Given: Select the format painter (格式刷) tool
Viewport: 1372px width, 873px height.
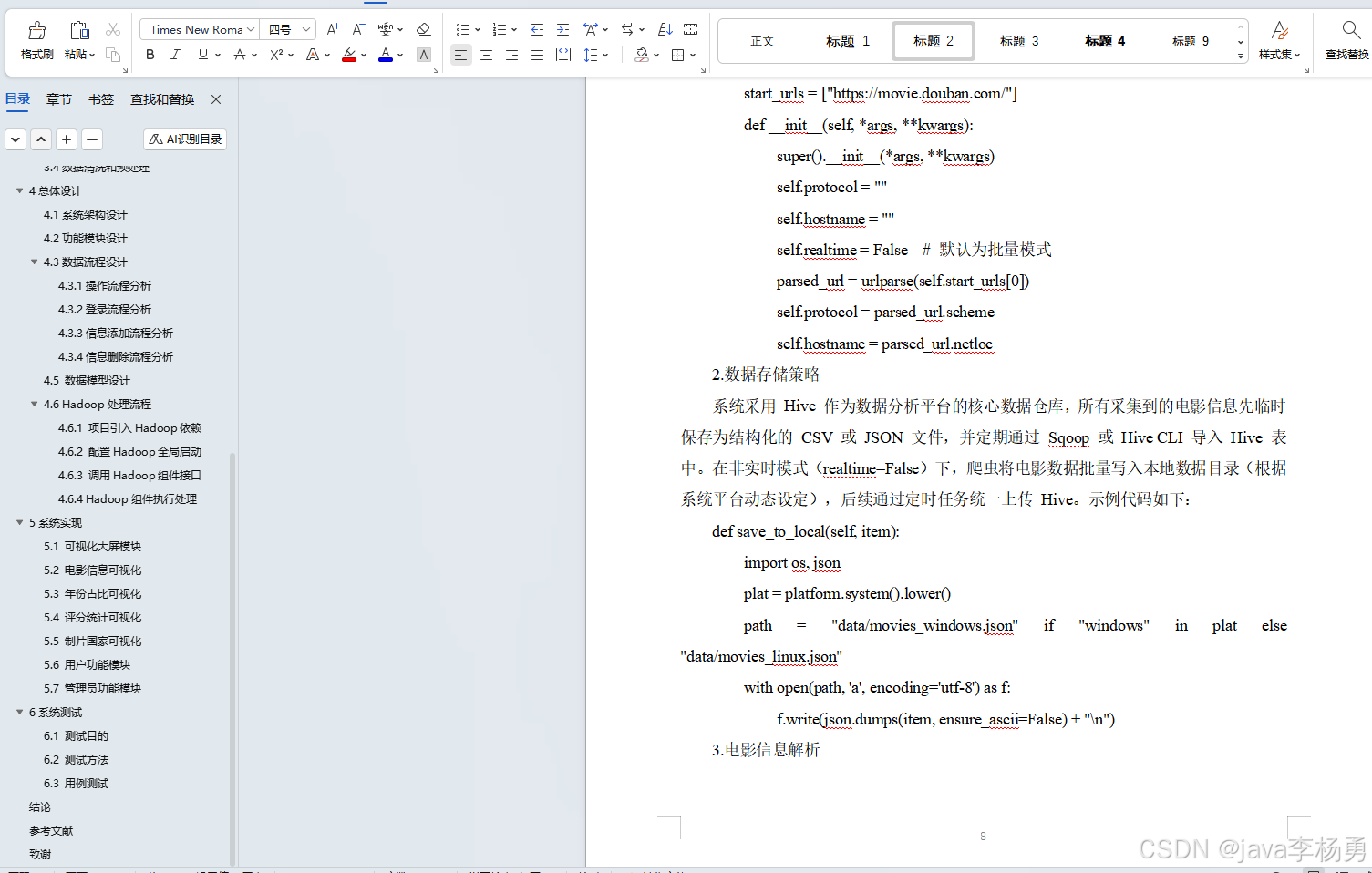Looking at the screenshot, I should pyautogui.click(x=36, y=40).
